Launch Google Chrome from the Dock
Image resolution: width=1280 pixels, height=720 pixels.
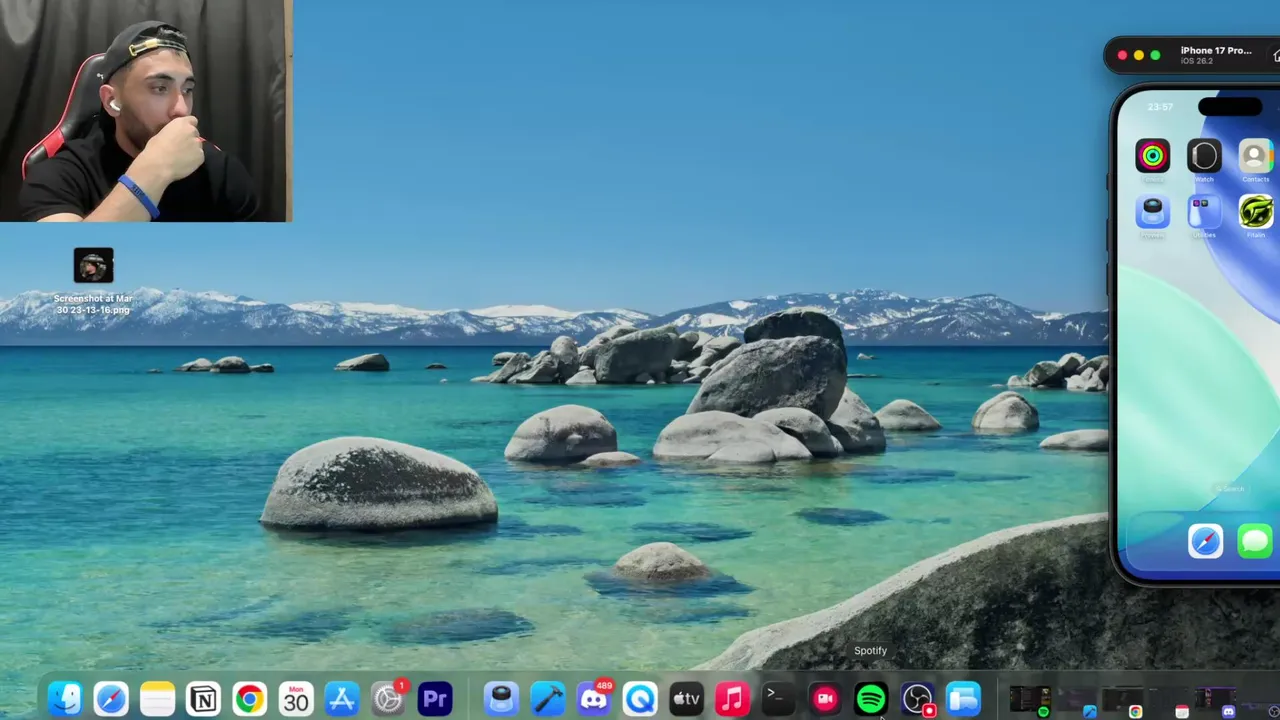(x=249, y=699)
